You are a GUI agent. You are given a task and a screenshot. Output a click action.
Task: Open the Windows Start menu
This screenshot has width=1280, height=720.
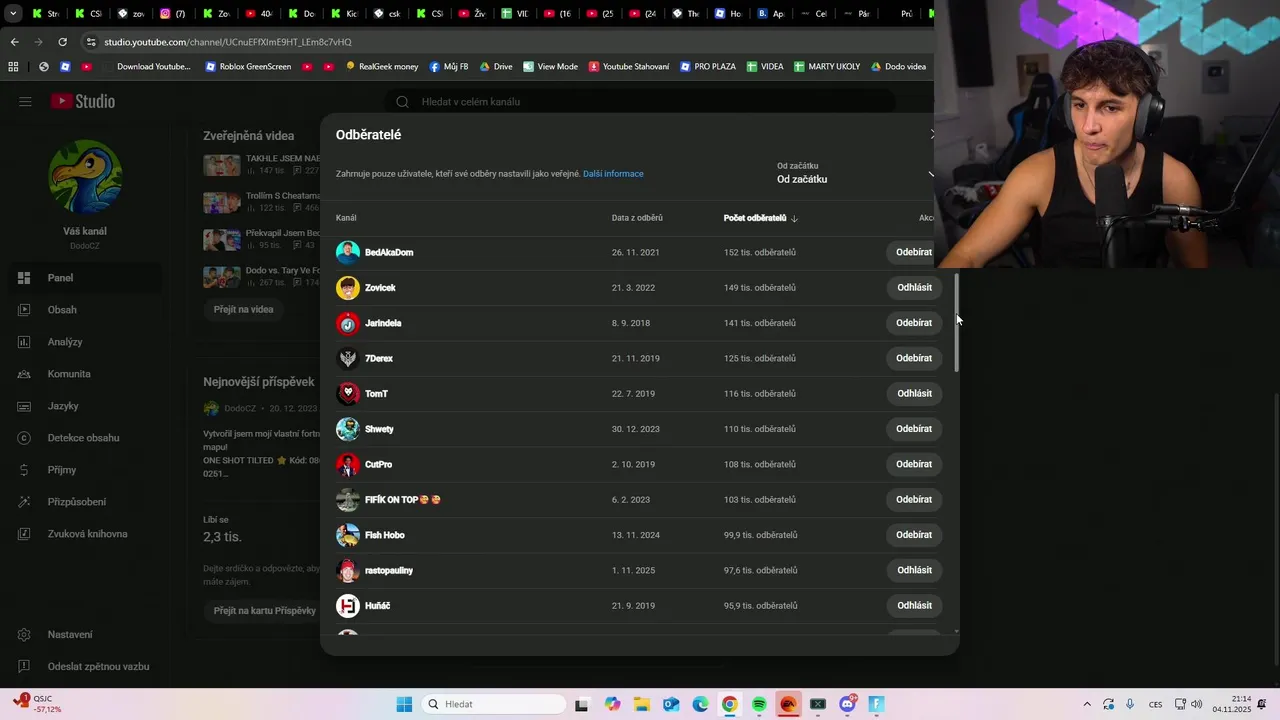(404, 704)
